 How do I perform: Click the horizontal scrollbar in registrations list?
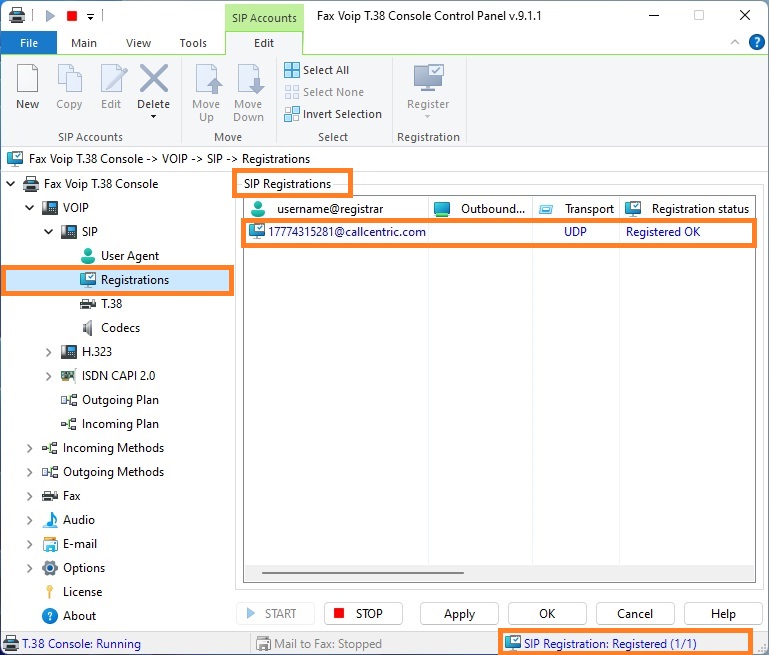coord(363,573)
